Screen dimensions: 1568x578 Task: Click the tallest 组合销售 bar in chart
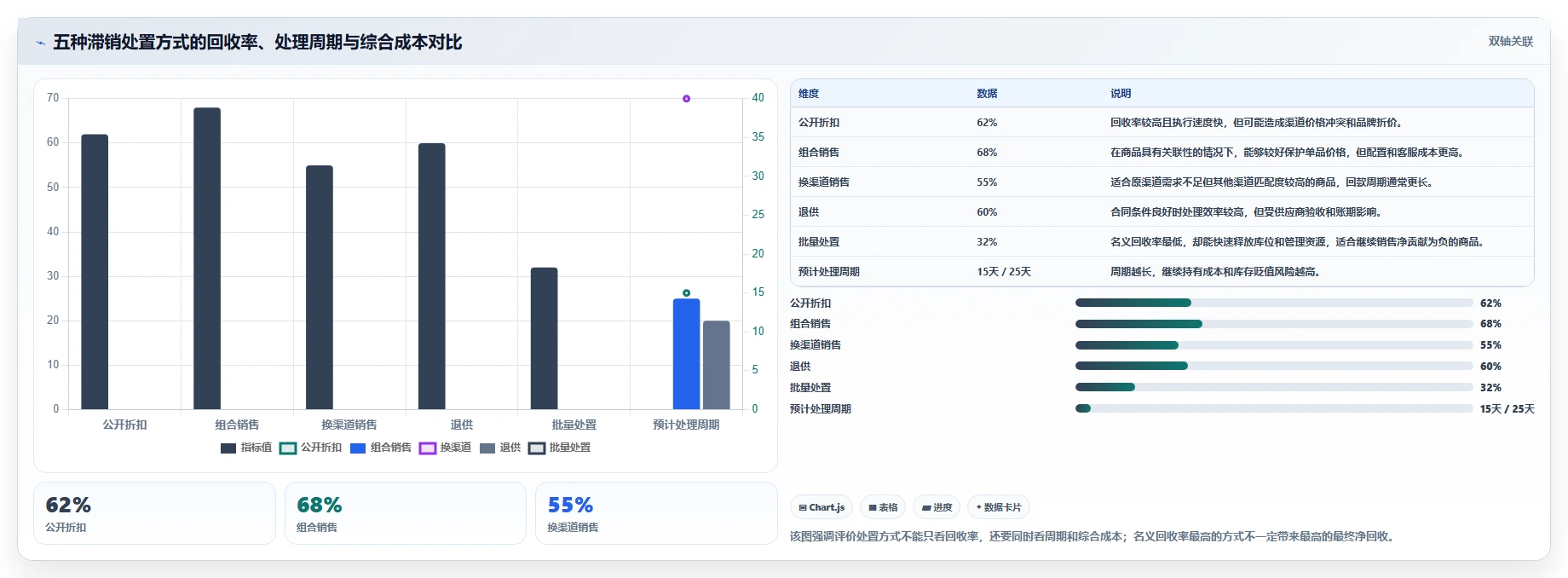[207, 258]
